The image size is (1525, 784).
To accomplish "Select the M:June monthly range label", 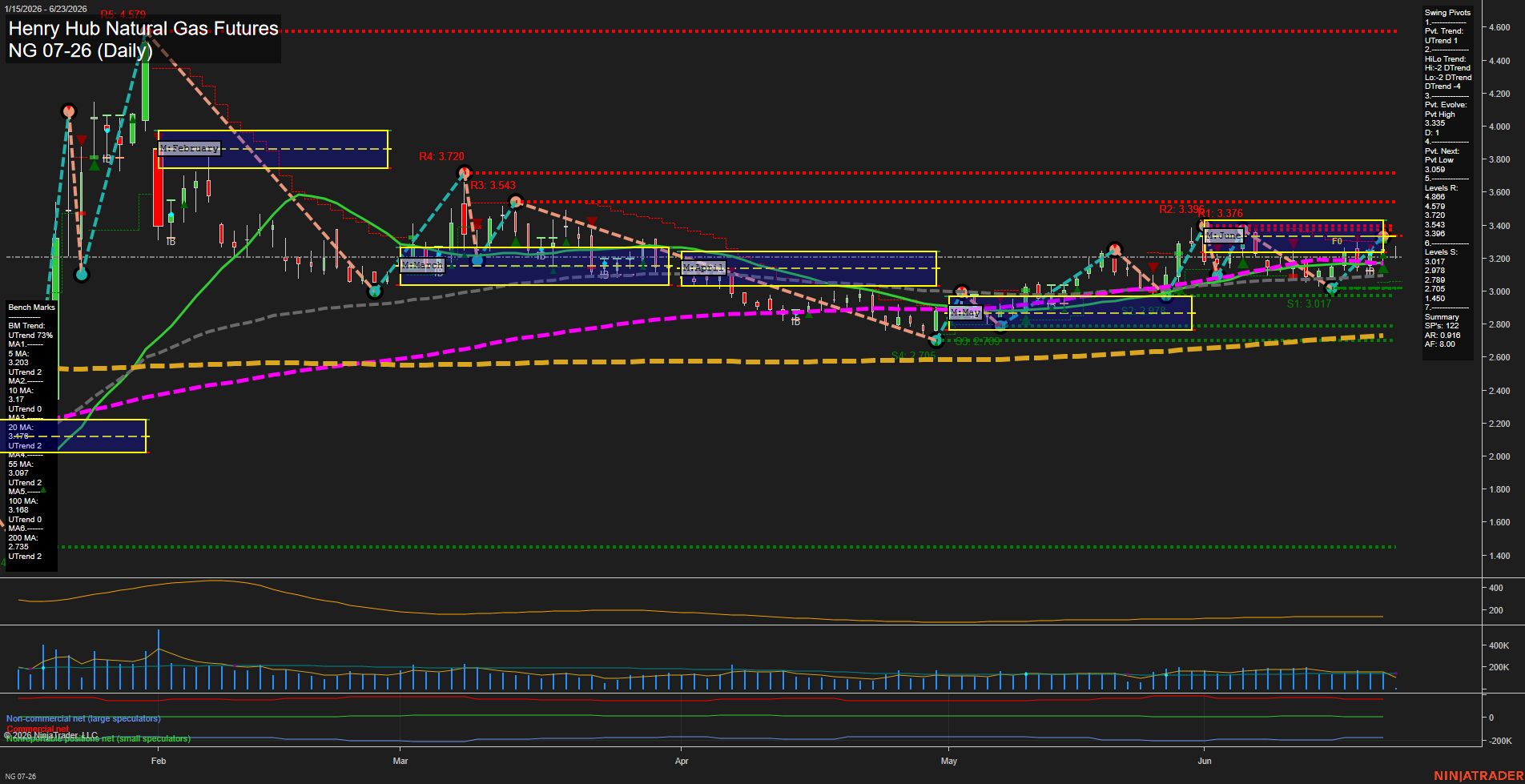I will (x=1224, y=235).
